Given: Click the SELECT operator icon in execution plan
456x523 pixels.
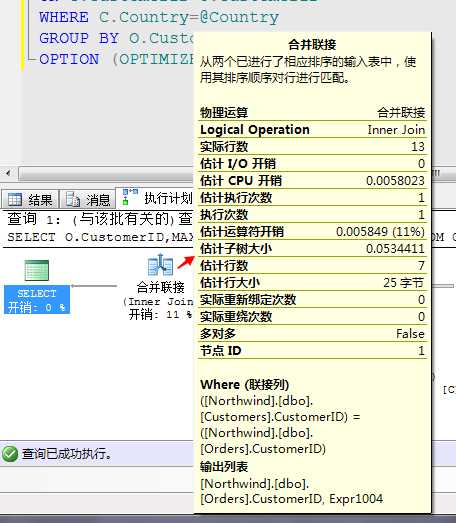Looking at the screenshot, I should pos(37,270).
